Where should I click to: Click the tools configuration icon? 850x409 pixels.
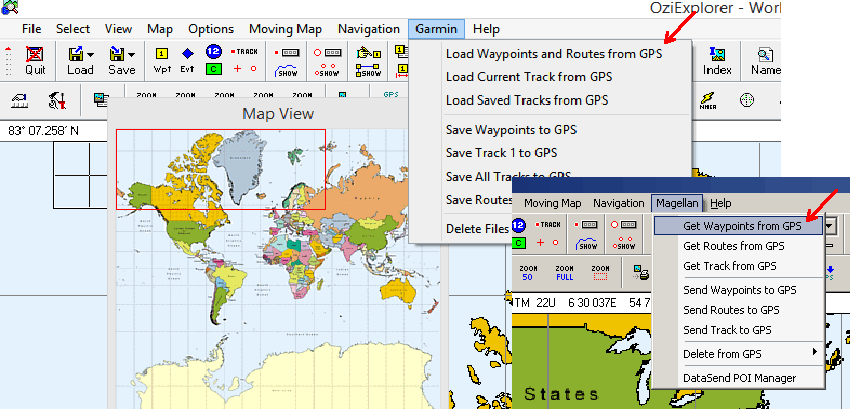pyautogui.click(x=57, y=100)
